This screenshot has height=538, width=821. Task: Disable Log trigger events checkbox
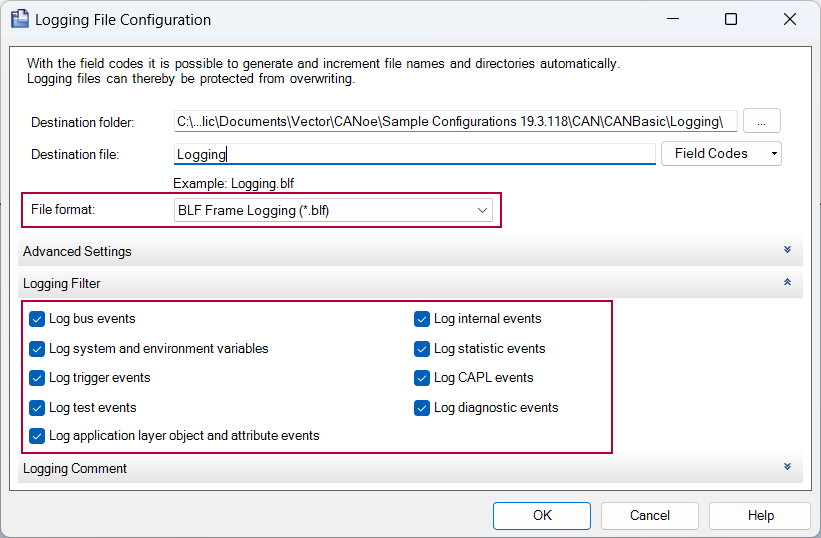37,378
